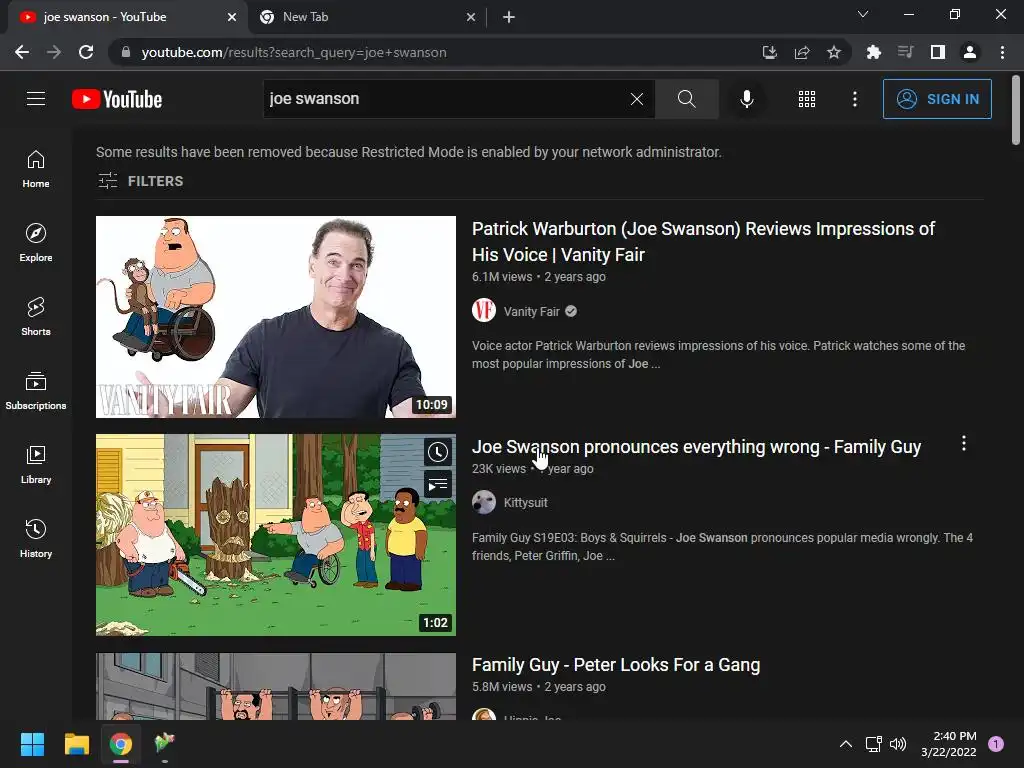
Task: Open Shorts in the sidebar
Action: (36, 317)
